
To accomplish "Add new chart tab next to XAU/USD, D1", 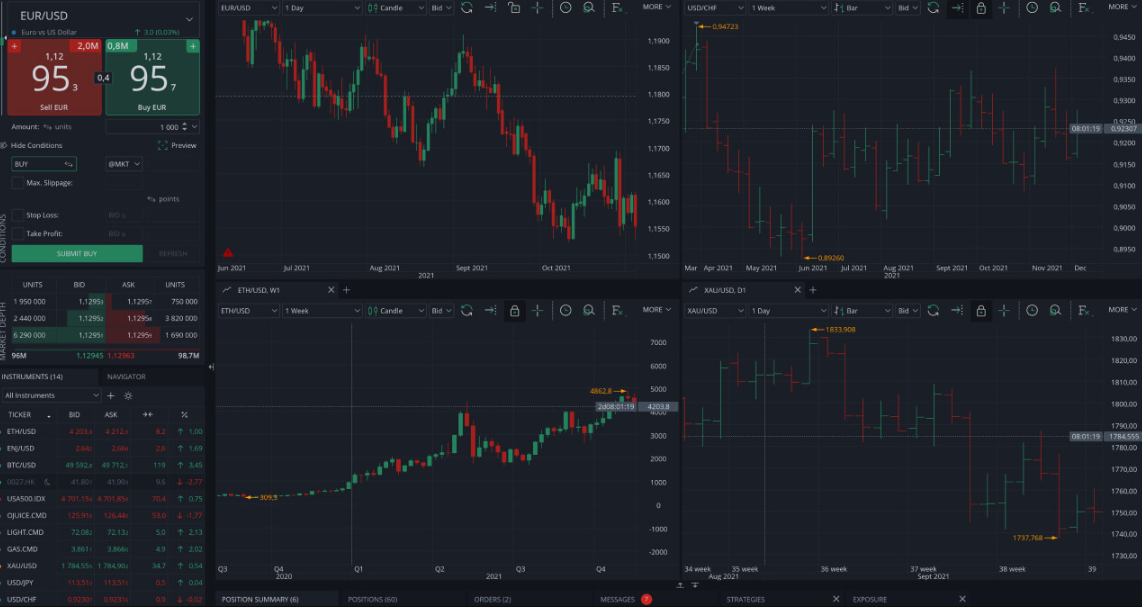I will click(x=813, y=290).
